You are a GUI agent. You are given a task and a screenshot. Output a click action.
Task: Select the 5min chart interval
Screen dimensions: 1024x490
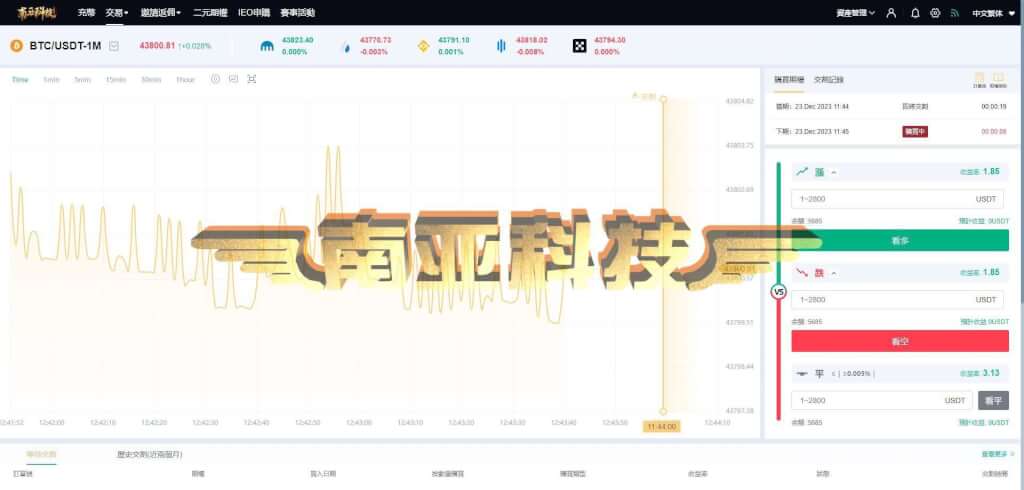82,80
